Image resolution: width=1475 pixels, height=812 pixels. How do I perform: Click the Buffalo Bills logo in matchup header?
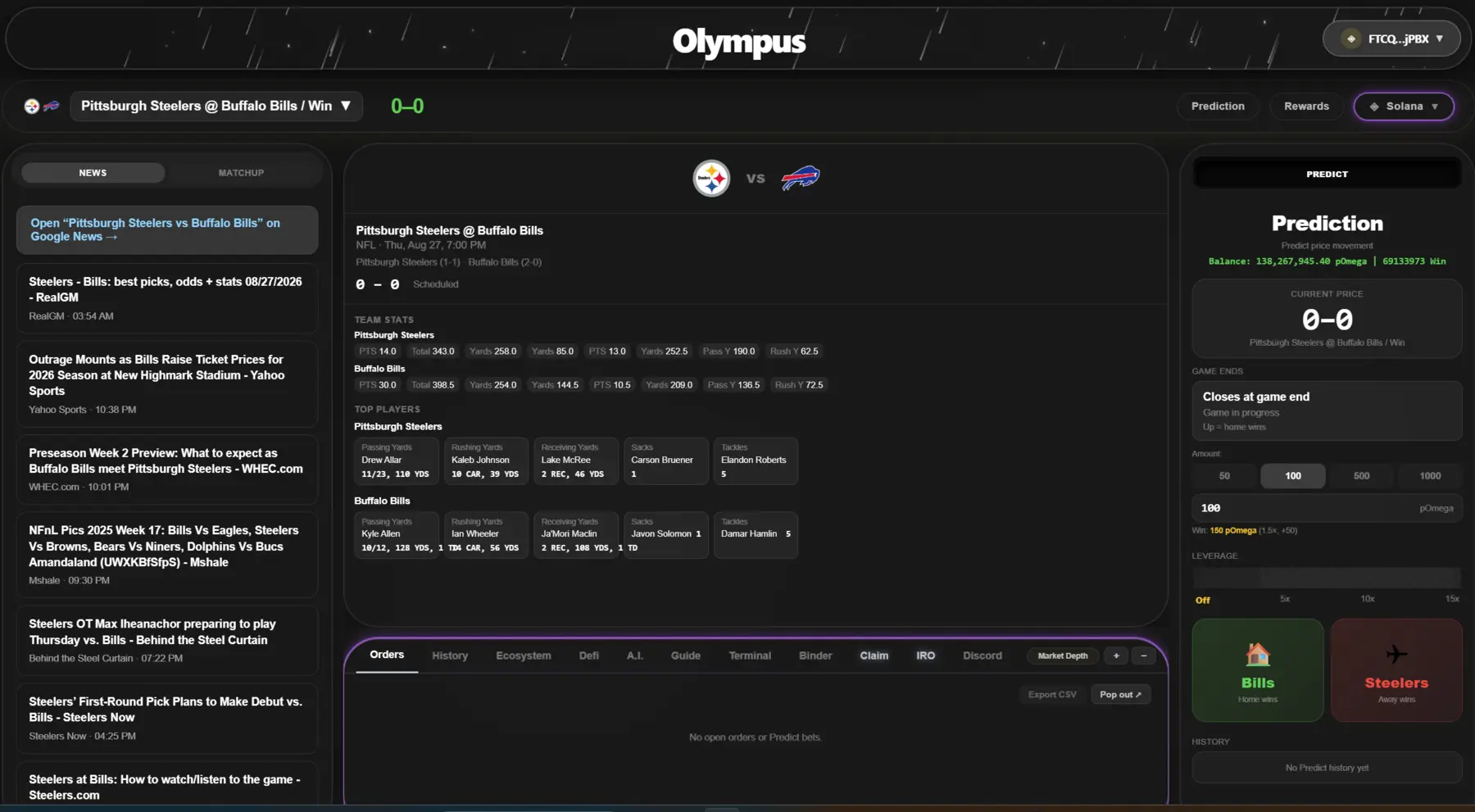click(801, 178)
